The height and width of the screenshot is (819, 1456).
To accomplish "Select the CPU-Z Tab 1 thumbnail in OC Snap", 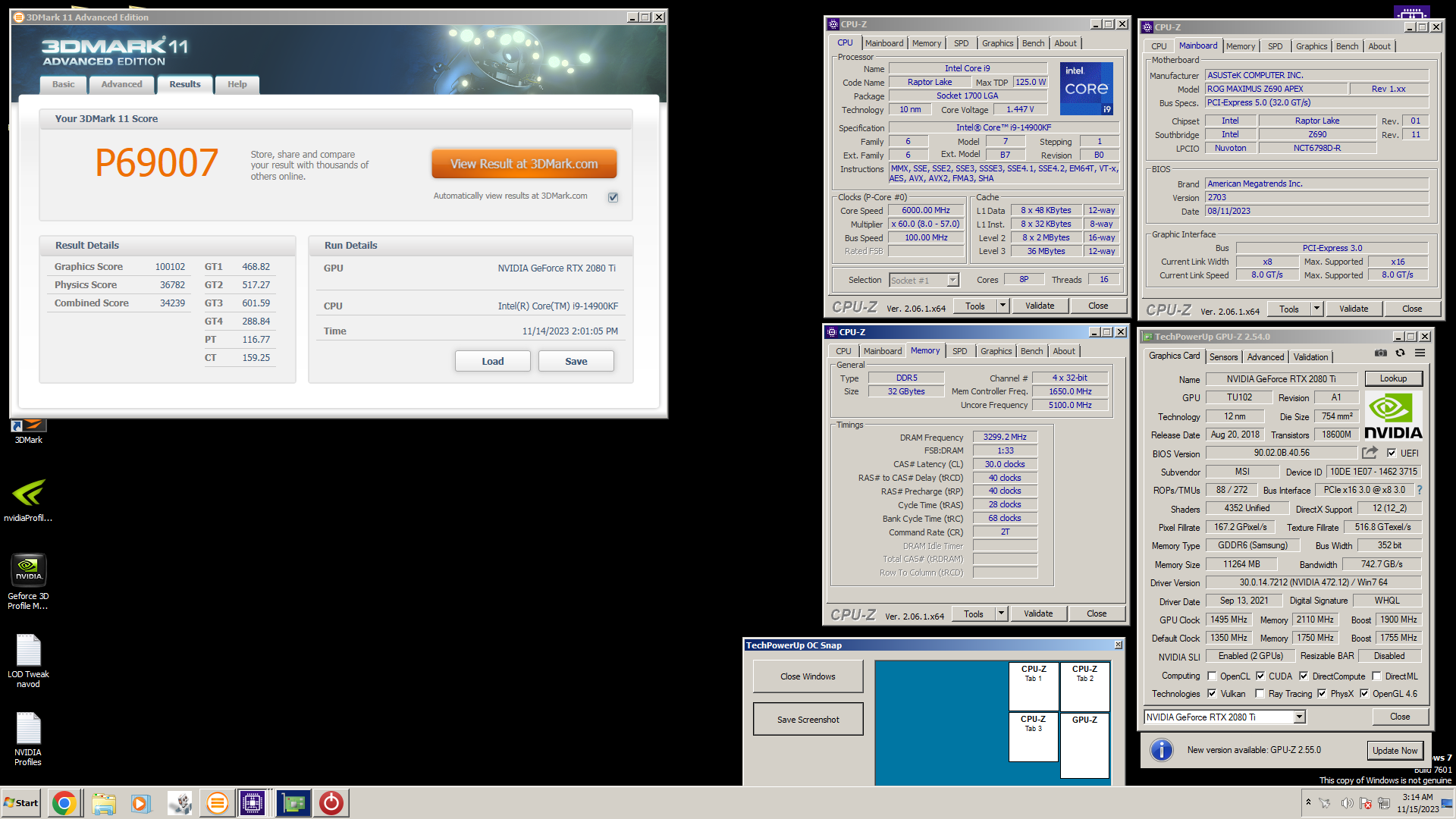I will [1033, 686].
